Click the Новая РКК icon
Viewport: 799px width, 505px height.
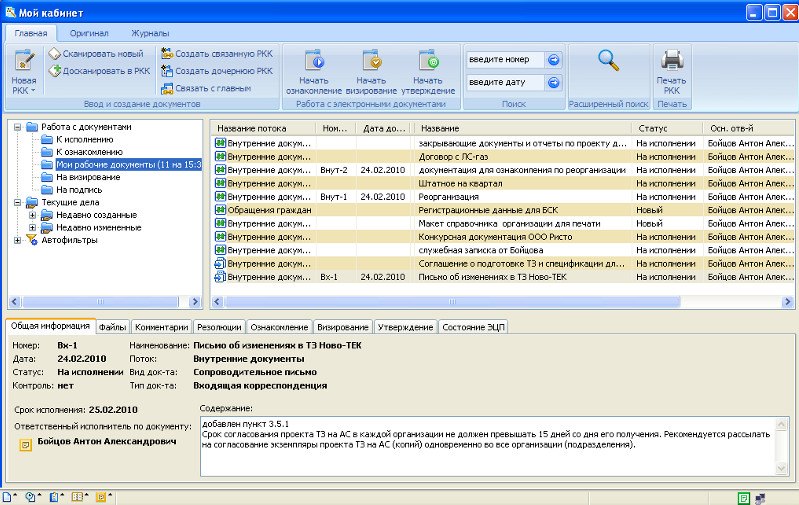click(x=23, y=60)
